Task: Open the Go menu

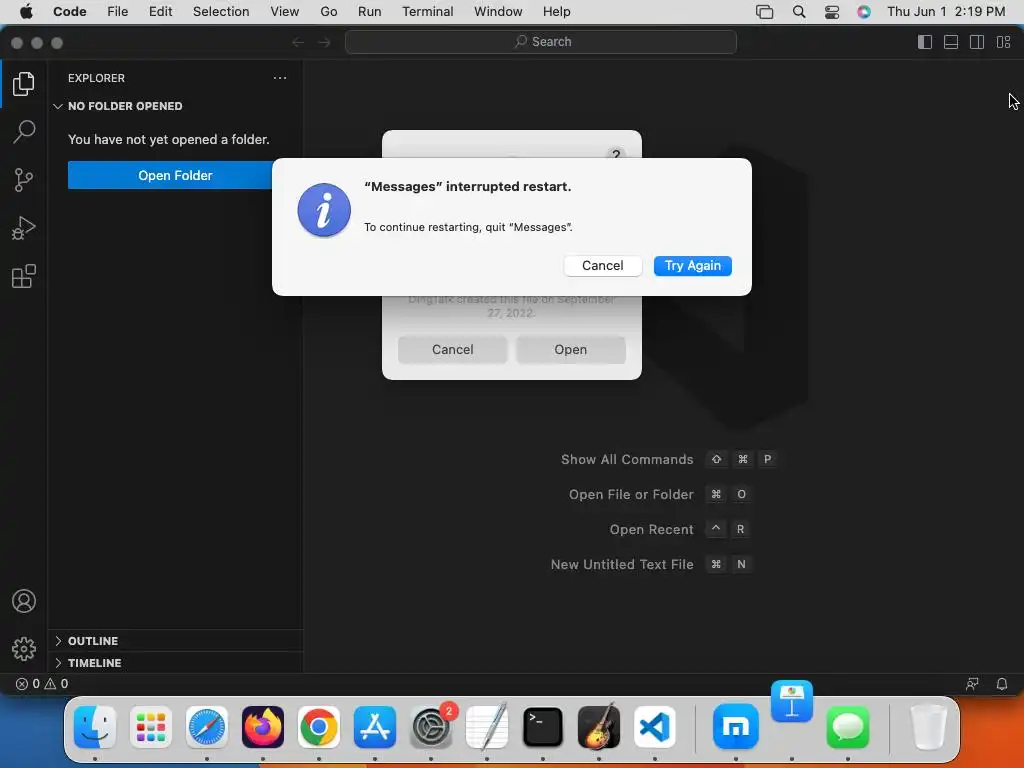Action: pos(328,12)
